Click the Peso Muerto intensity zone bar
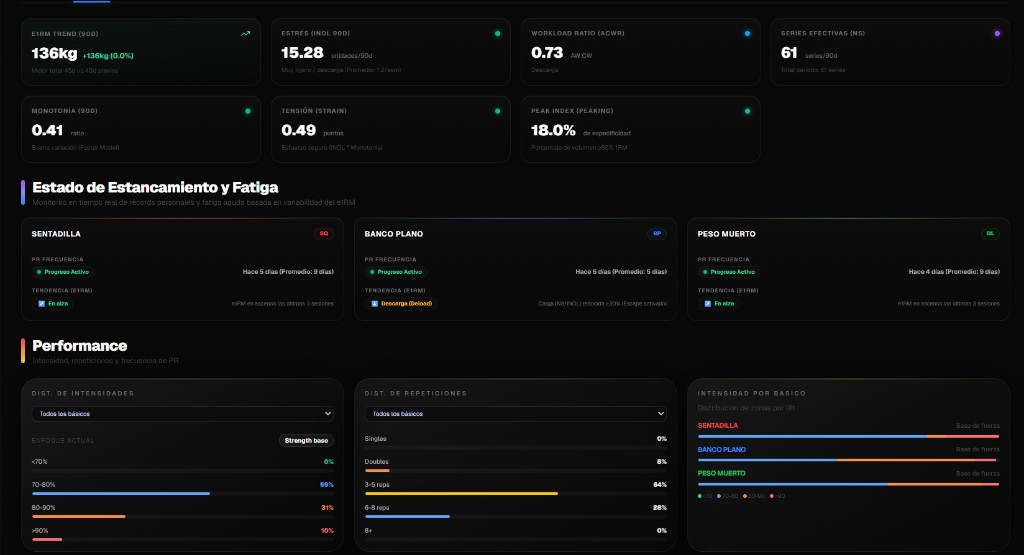This screenshot has width=1024, height=555. point(848,484)
